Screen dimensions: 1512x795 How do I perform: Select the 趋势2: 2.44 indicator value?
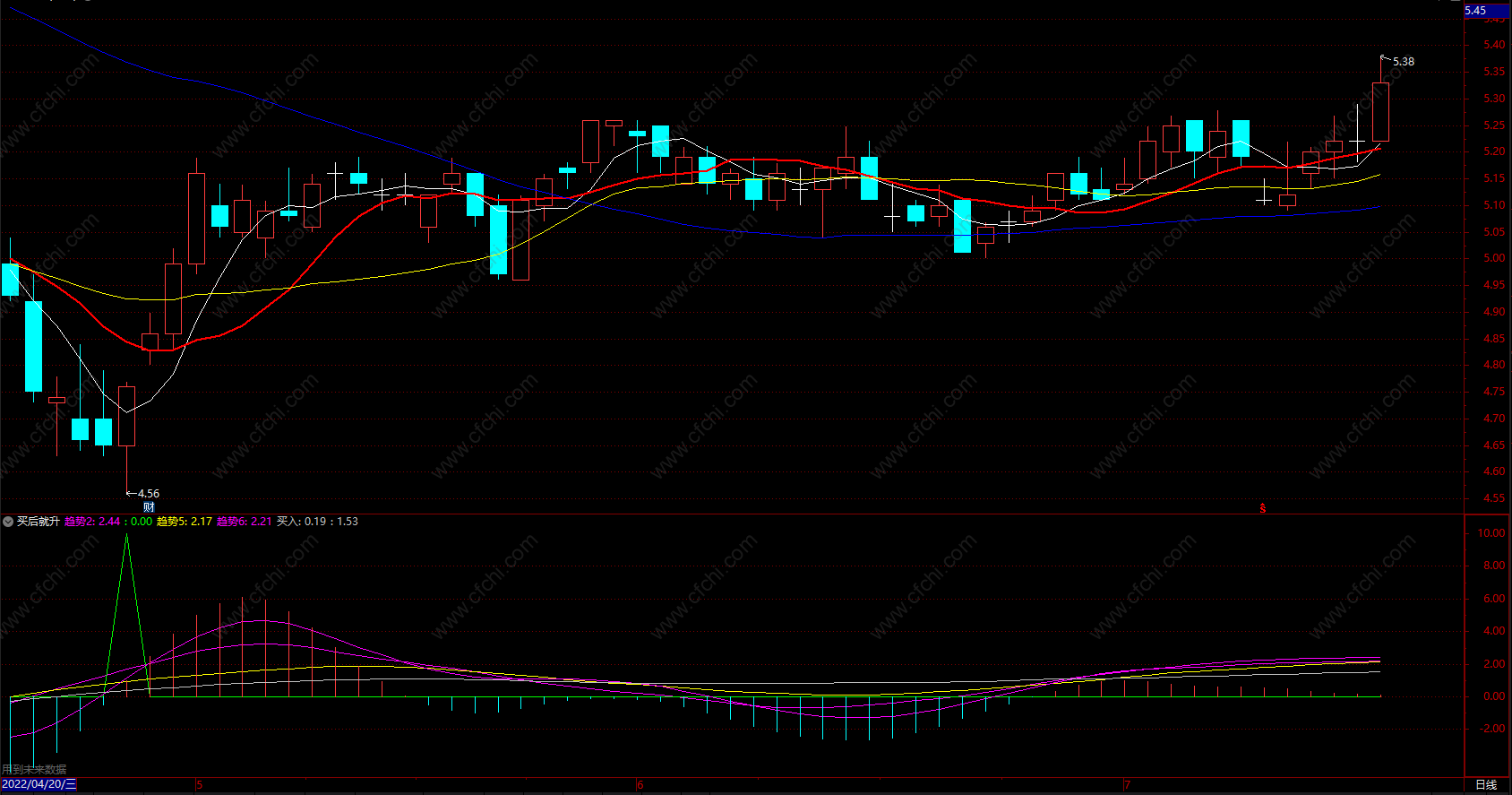92,522
